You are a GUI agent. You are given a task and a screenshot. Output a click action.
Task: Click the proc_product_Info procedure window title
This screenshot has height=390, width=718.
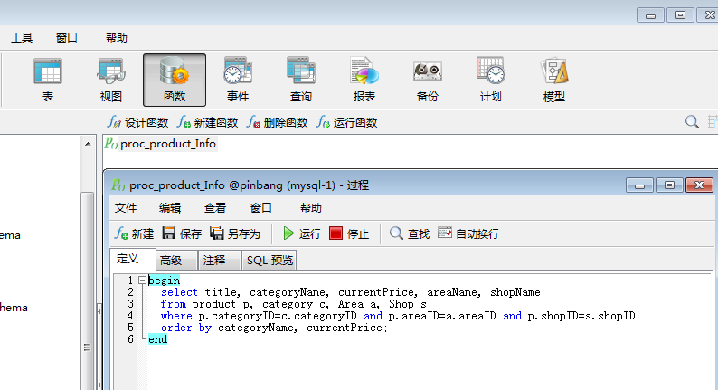click(x=249, y=185)
